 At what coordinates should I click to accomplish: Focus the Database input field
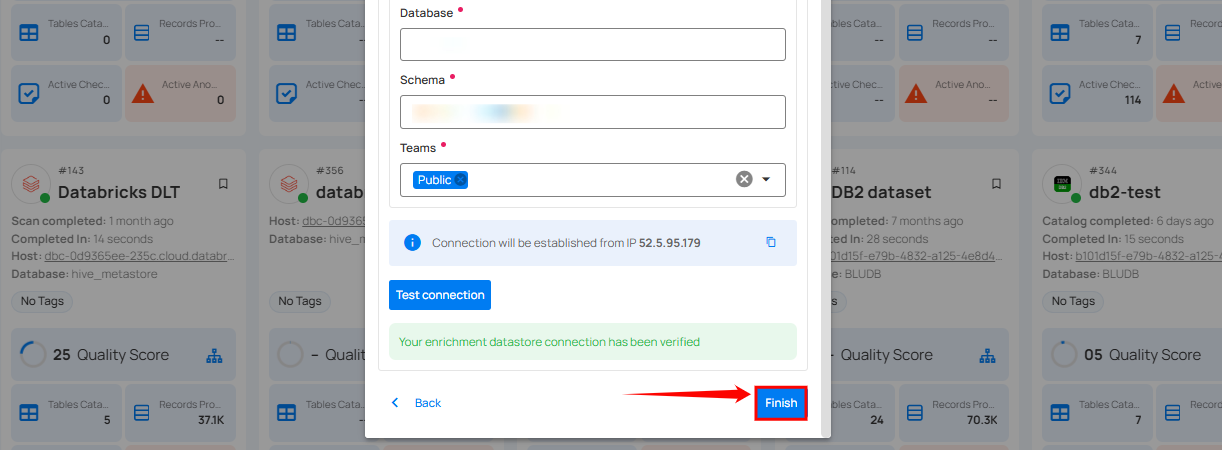pyautogui.click(x=592, y=45)
